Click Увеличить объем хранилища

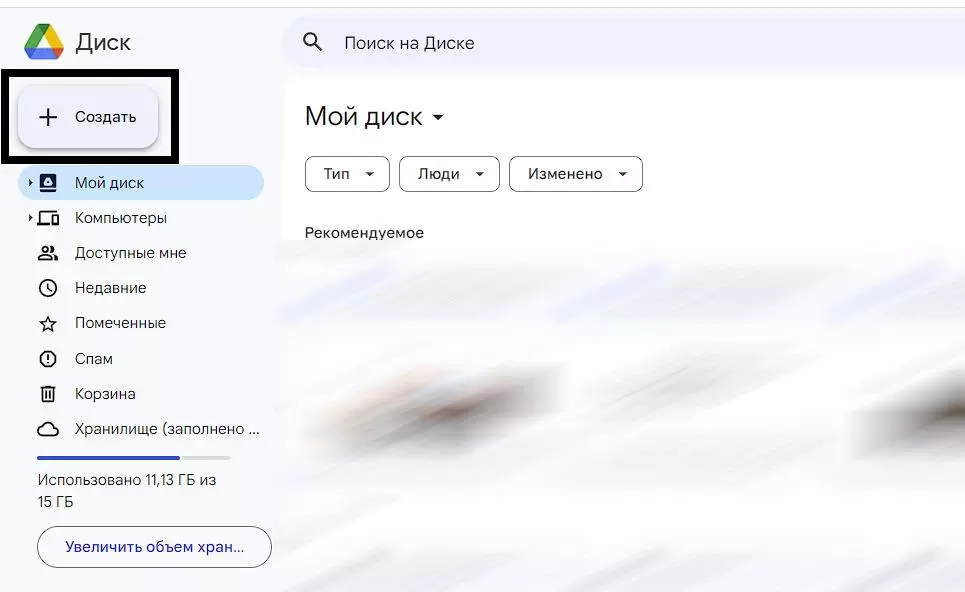(x=153, y=547)
